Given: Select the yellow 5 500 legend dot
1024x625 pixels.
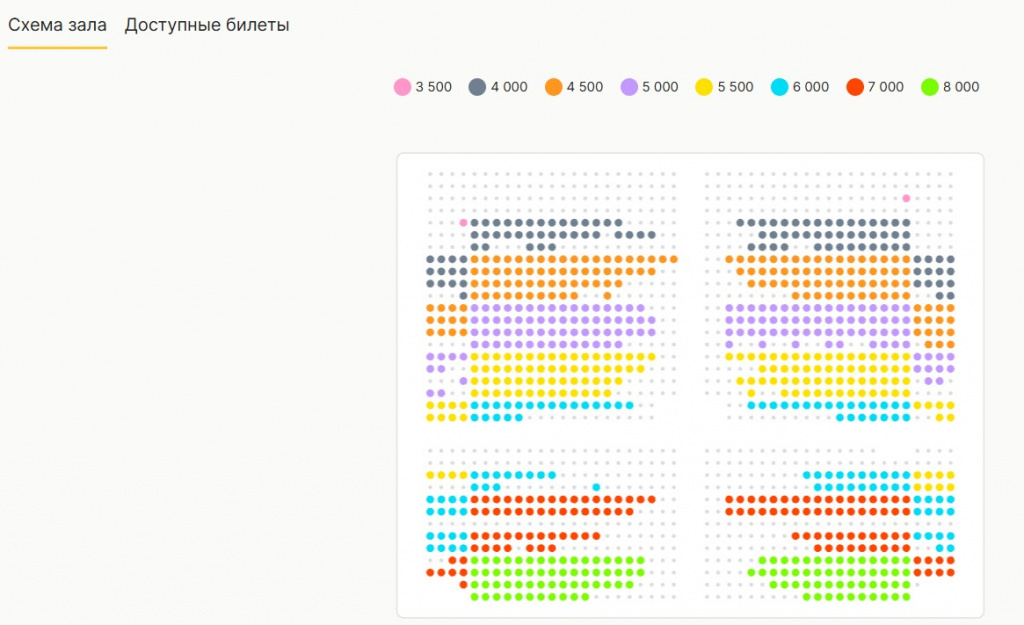Looking at the screenshot, I should coord(704,87).
